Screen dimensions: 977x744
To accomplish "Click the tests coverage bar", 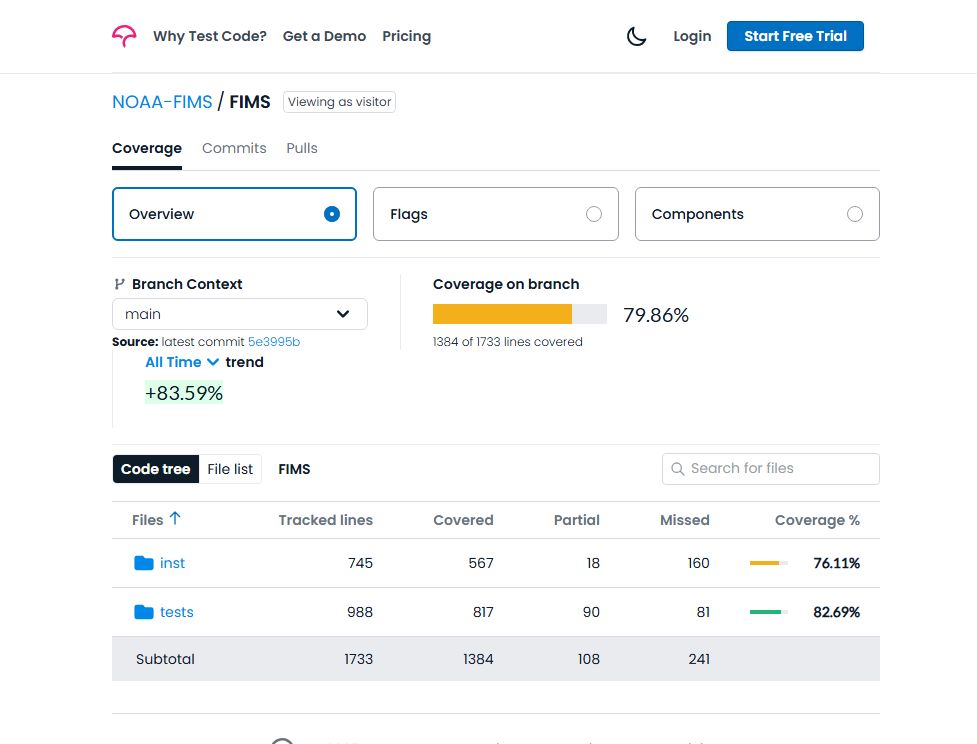I will (769, 612).
